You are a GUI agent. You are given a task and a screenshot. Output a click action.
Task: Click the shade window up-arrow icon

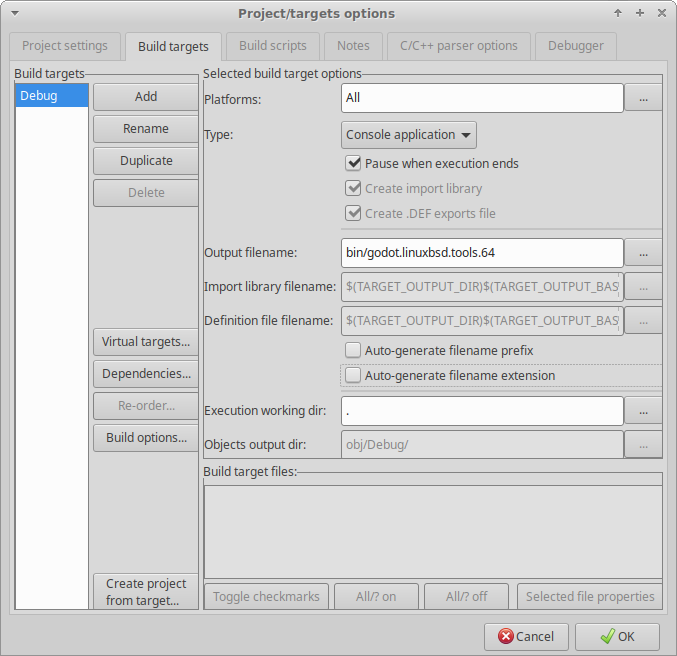pyautogui.click(x=618, y=13)
